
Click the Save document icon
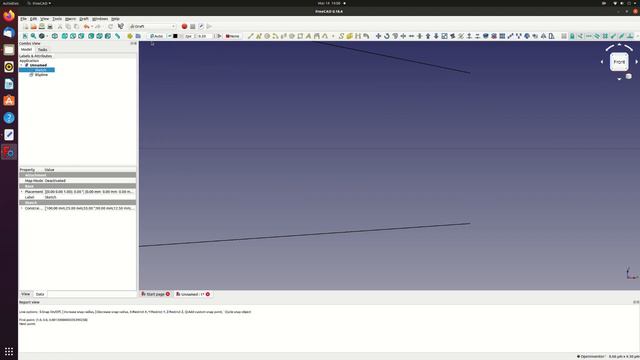[42, 27]
